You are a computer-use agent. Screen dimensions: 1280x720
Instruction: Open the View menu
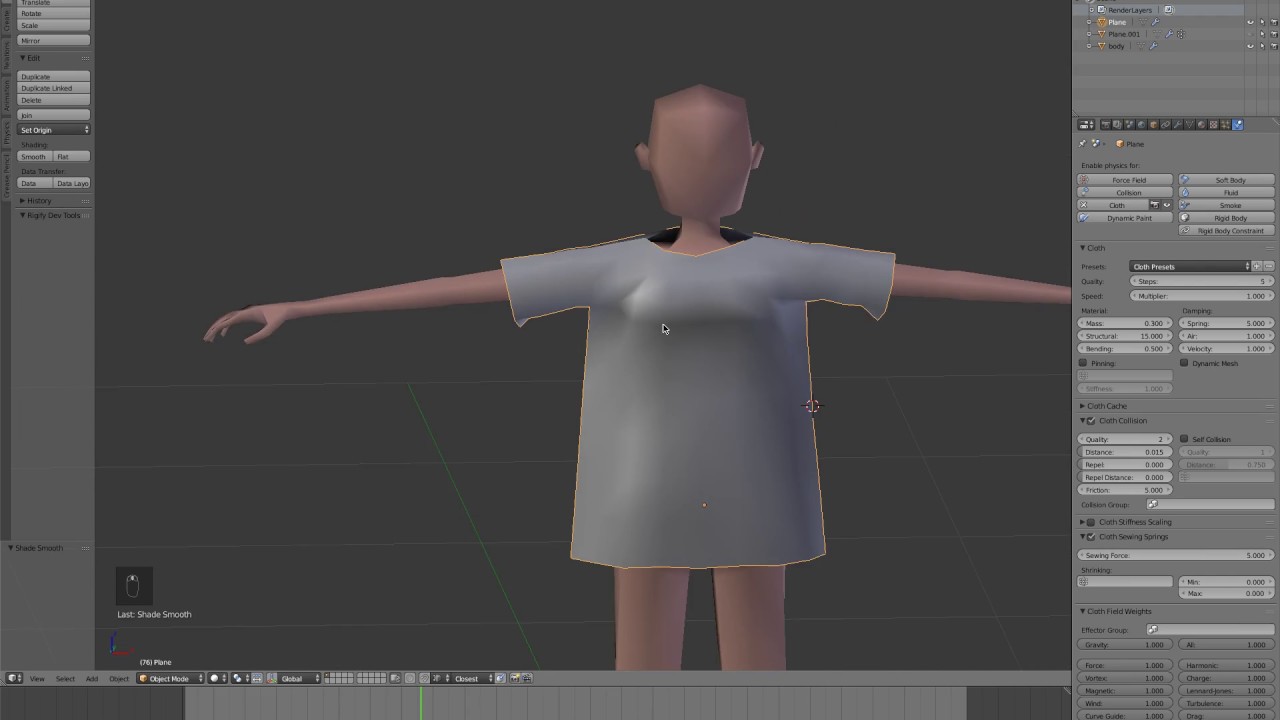[37, 678]
